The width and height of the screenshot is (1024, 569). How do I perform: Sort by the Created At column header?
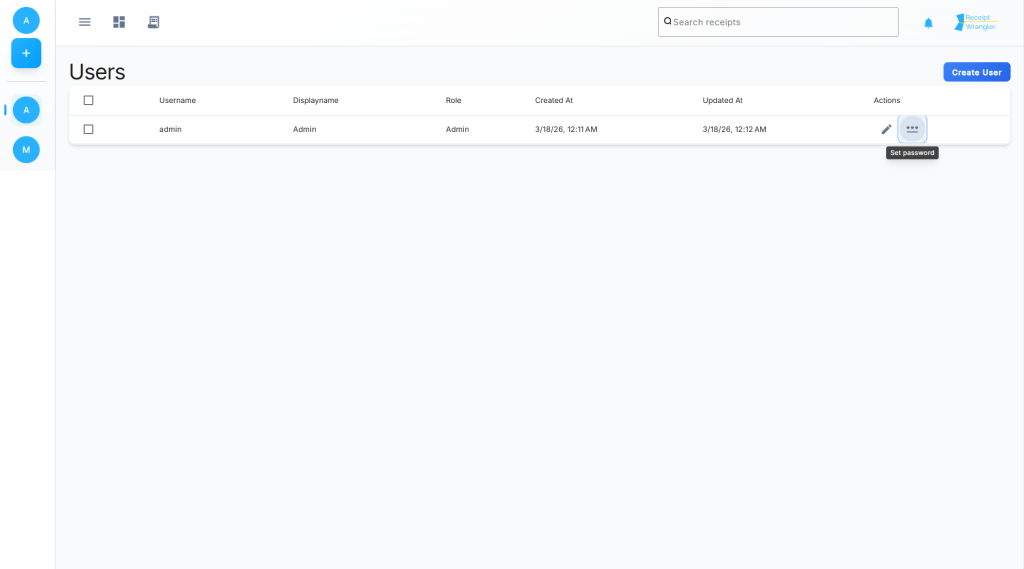click(553, 100)
